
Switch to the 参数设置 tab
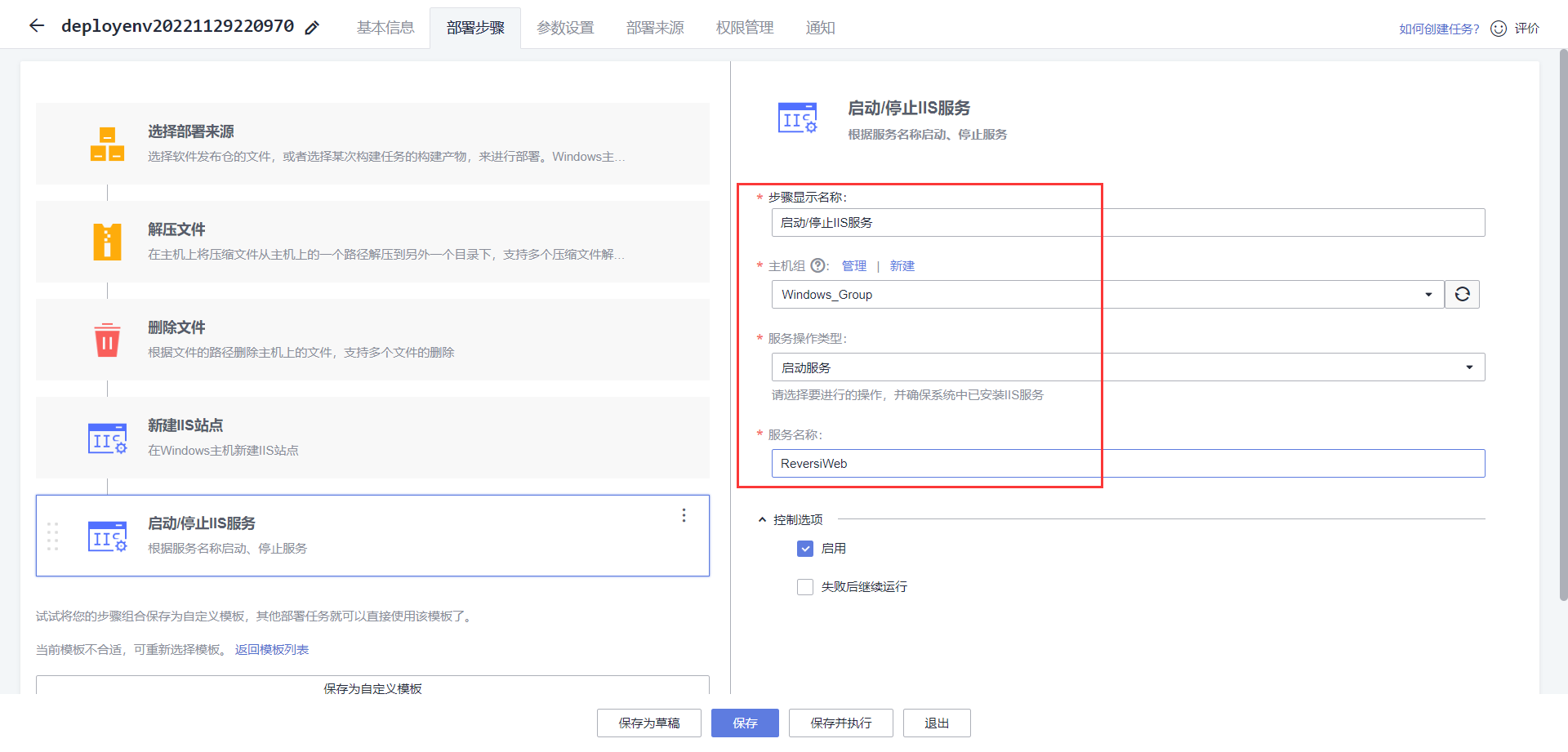[x=565, y=27]
